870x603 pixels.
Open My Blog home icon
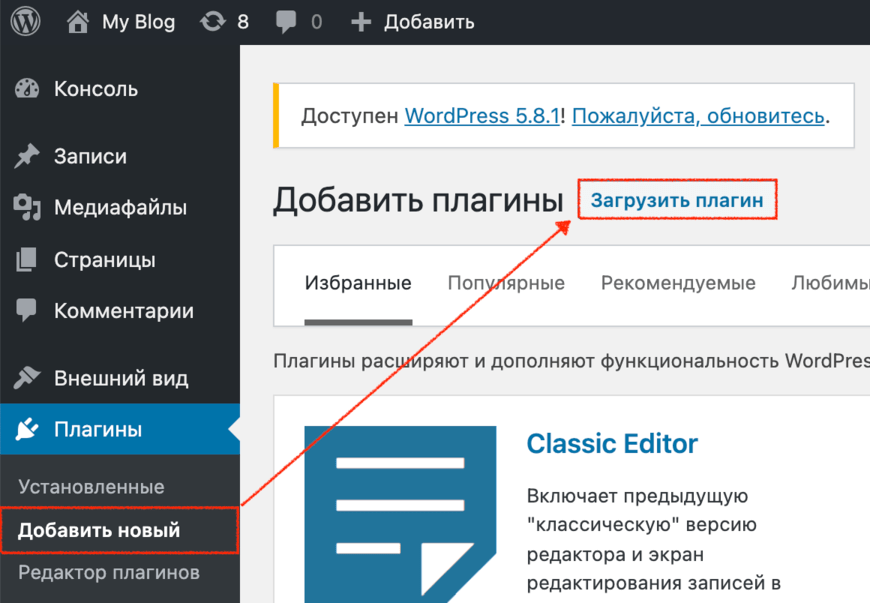pyautogui.click(x=78, y=21)
